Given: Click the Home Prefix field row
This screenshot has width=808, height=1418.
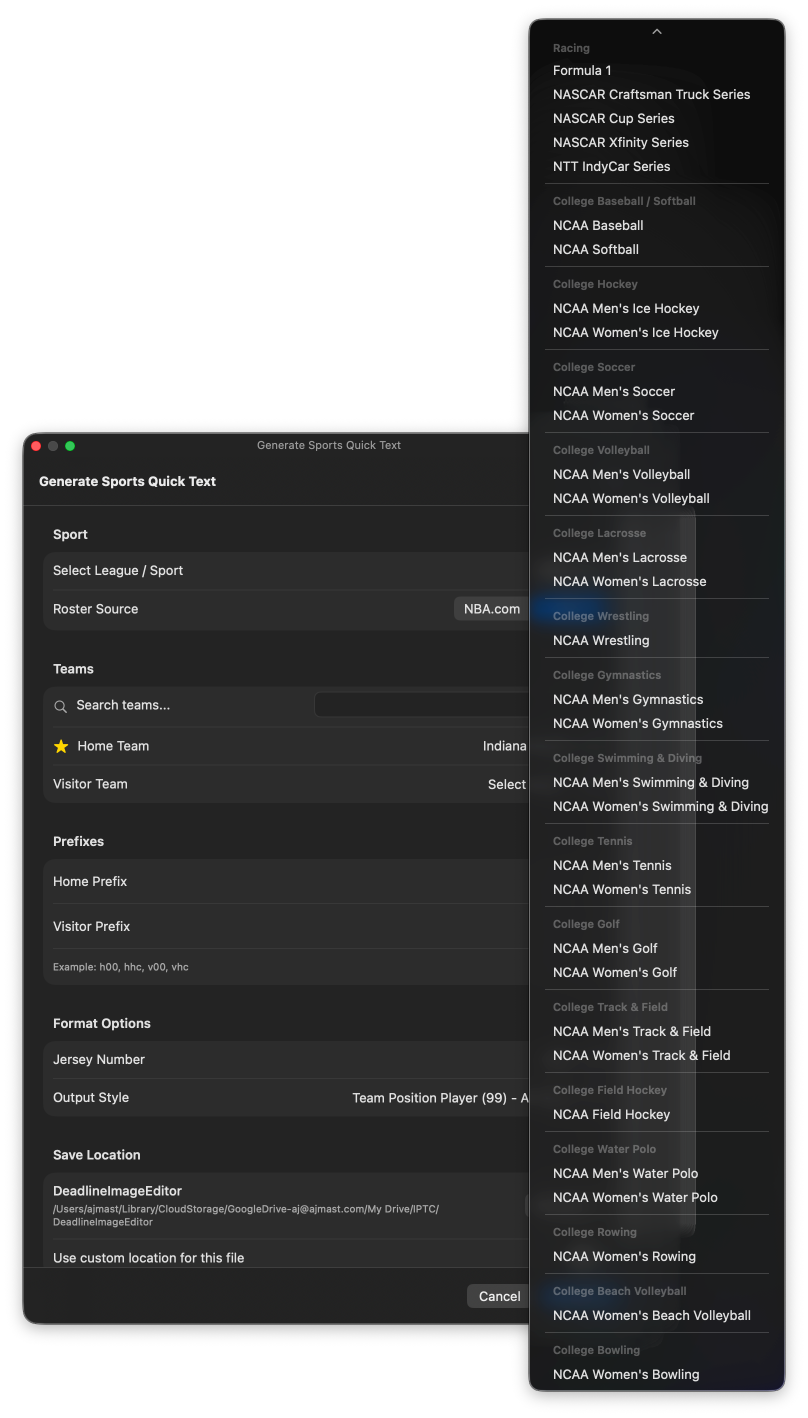Looking at the screenshot, I should 286,882.
